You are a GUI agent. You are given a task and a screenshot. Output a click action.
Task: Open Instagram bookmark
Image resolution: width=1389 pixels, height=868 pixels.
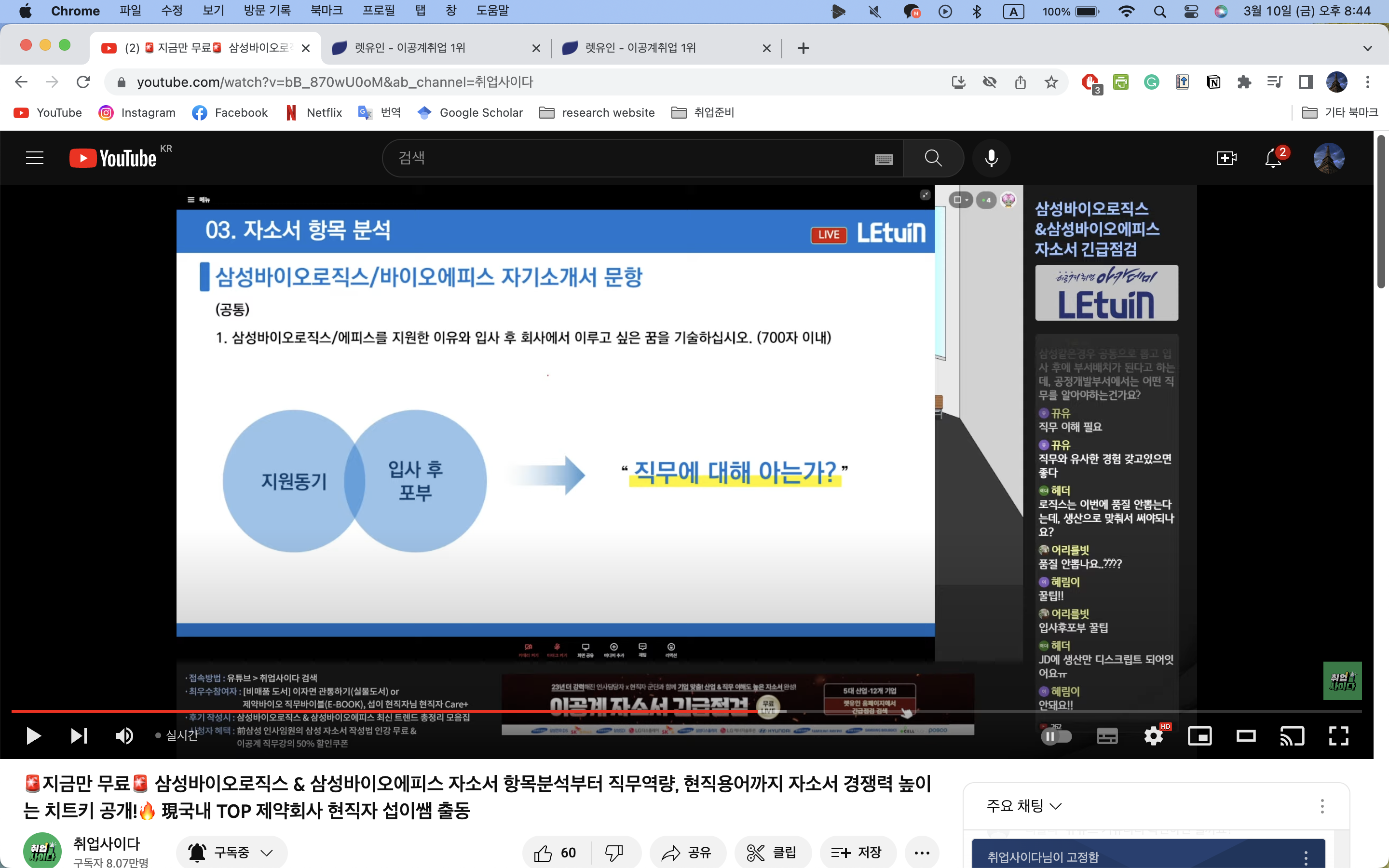click(x=137, y=112)
